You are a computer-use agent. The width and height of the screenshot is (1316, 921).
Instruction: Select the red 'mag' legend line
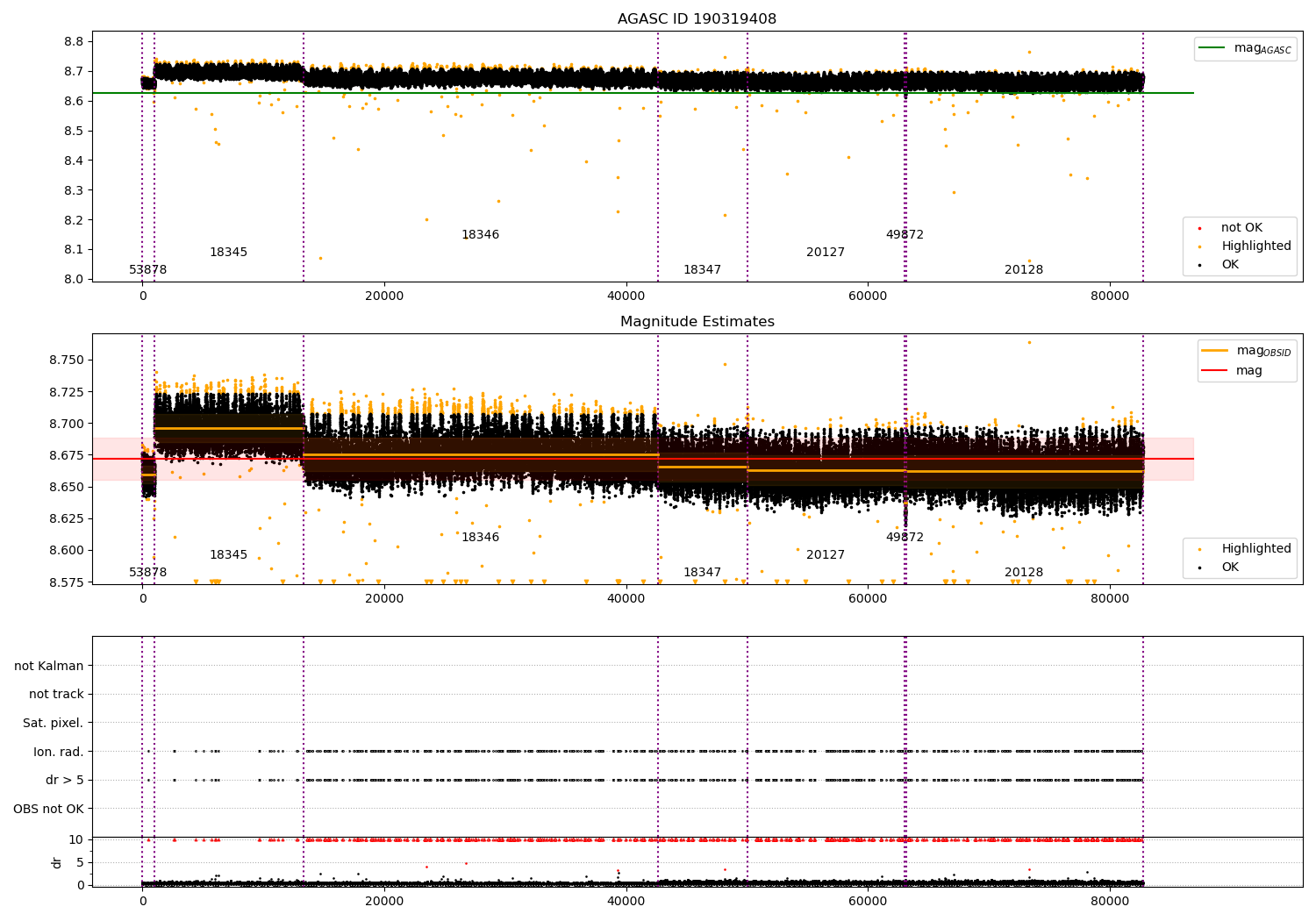point(1215,371)
